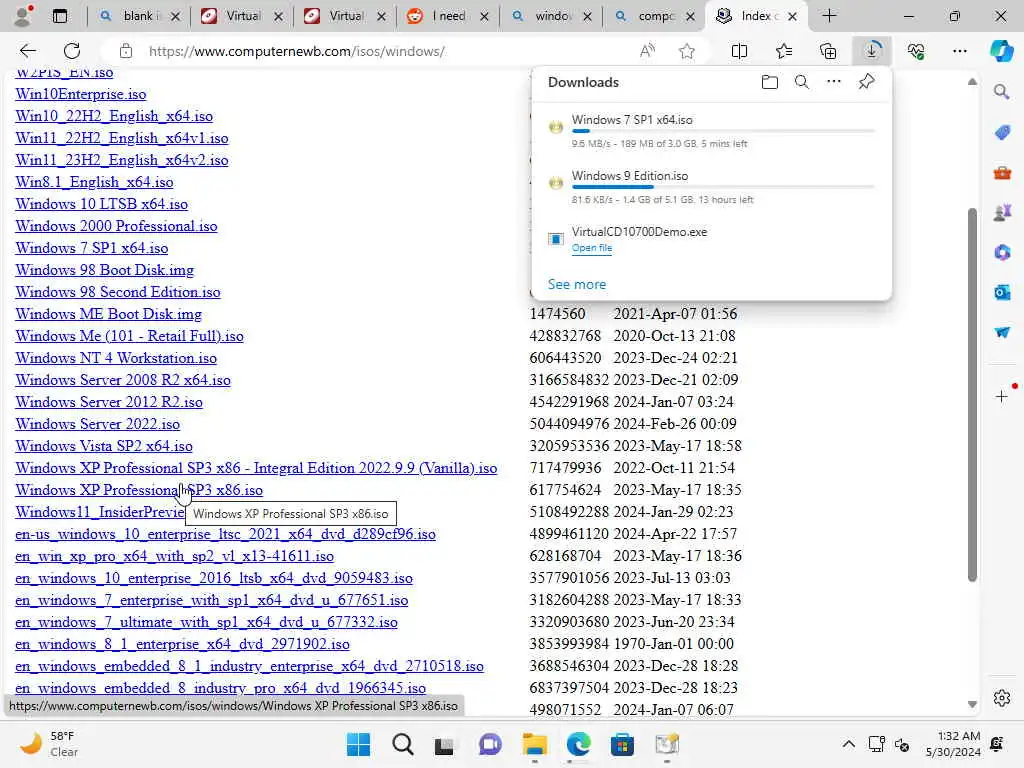
Task: Open sidebar settings gear
Action: point(1001,698)
